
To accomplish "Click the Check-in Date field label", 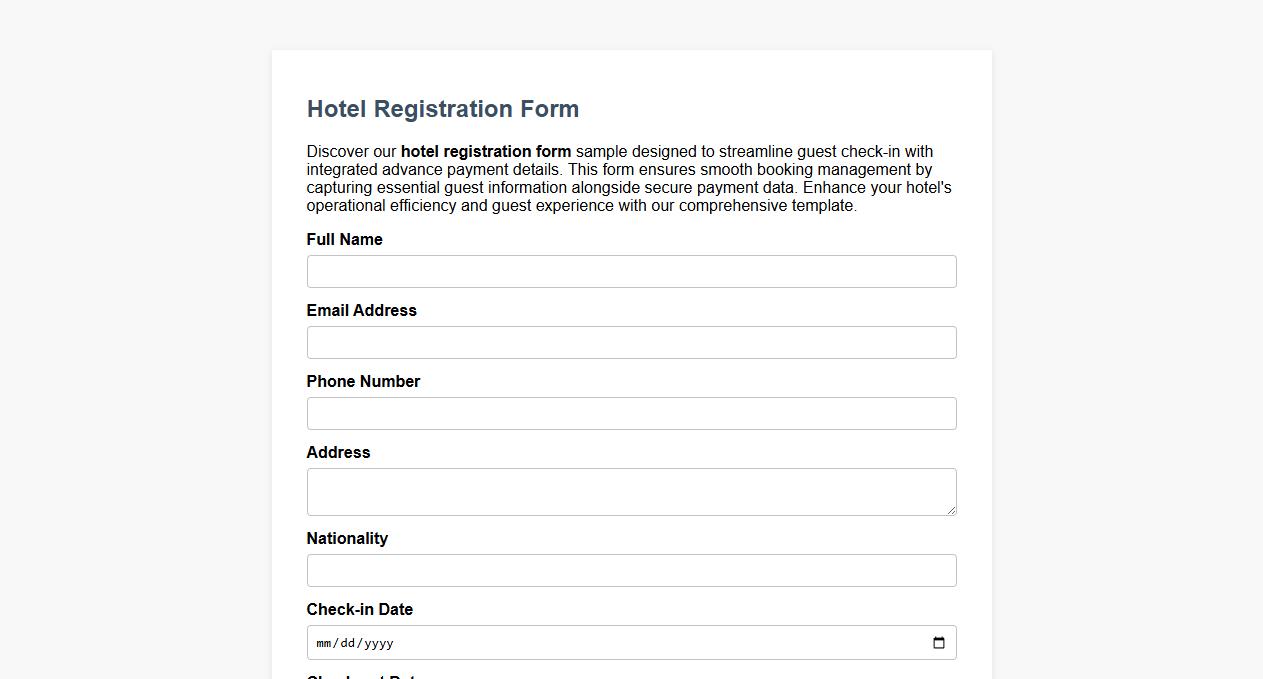I will coord(359,609).
